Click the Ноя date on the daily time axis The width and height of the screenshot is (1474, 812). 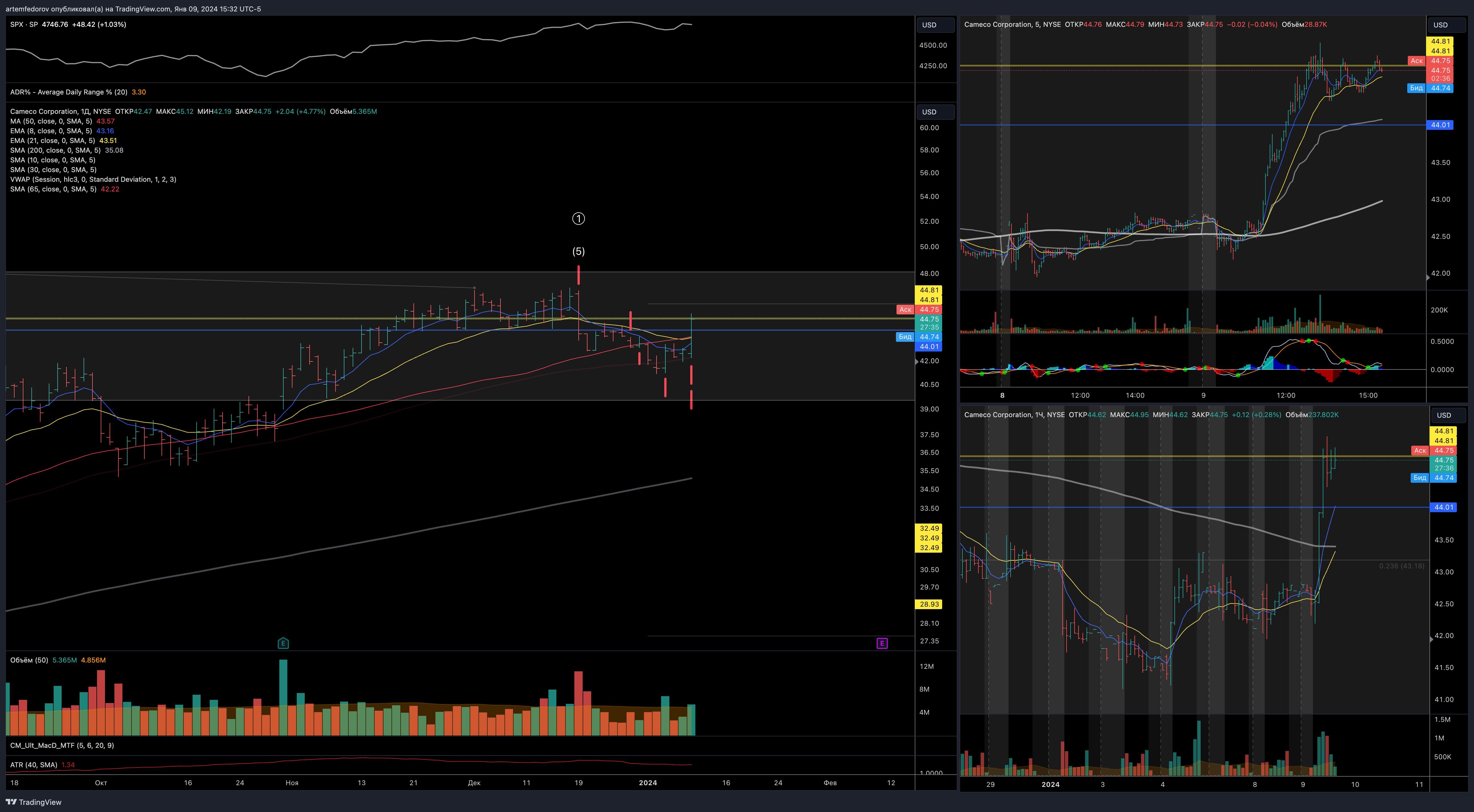tap(292, 783)
